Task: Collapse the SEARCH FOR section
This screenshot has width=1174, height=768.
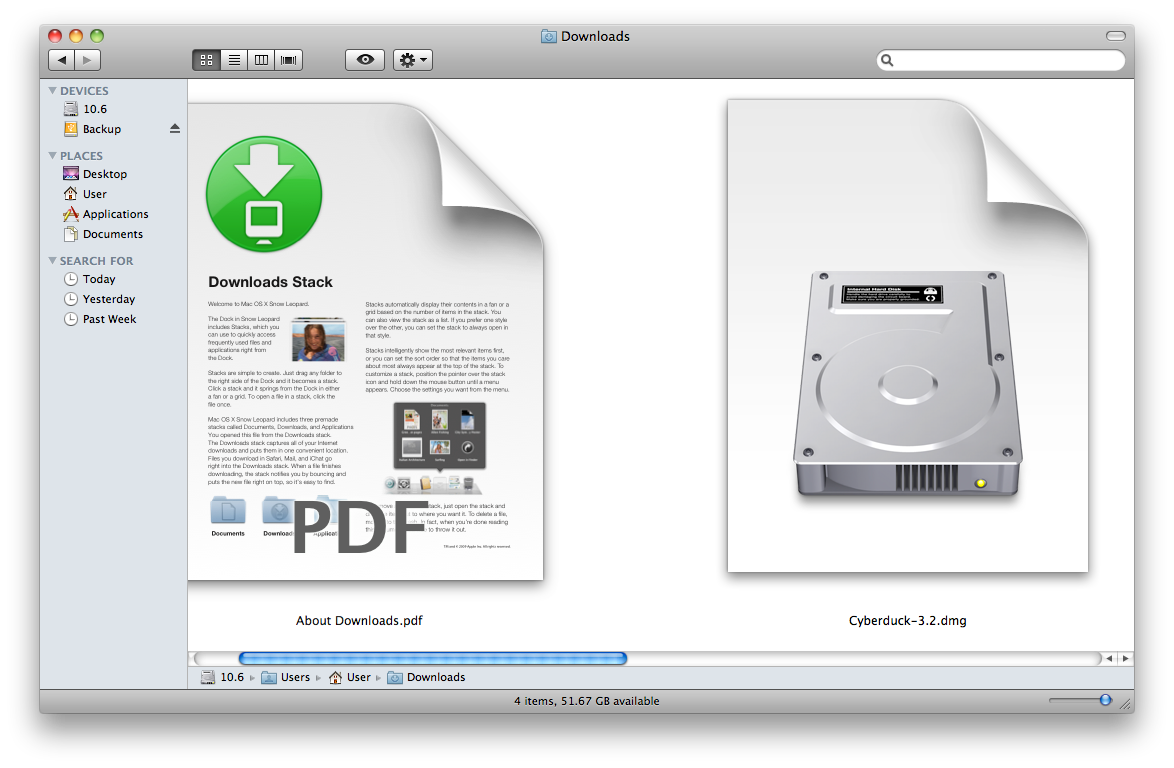Action: [x=52, y=260]
